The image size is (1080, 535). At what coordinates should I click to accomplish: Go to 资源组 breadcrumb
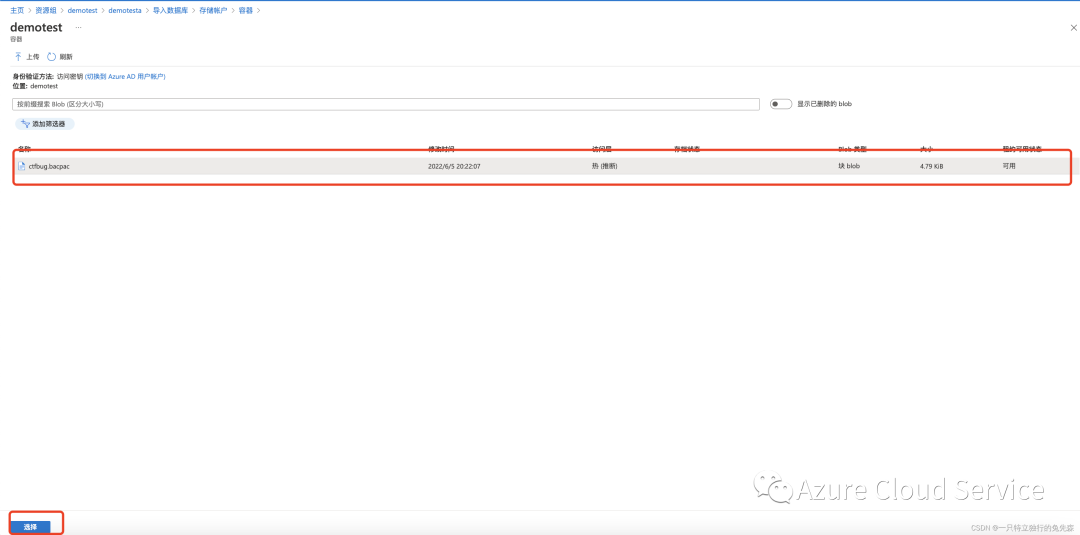point(46,10)
